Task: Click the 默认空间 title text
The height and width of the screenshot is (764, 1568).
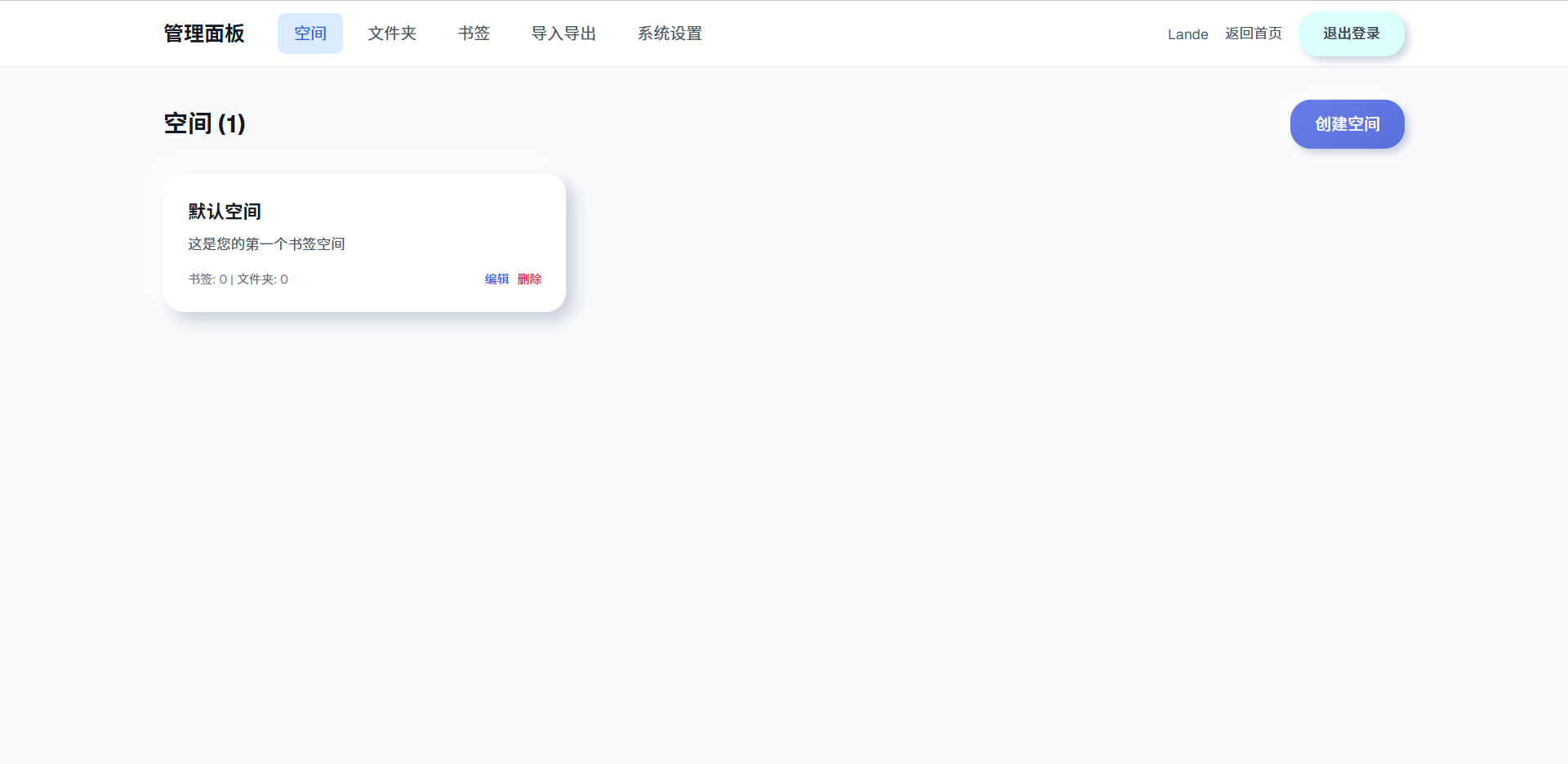Action: (224, 212)
